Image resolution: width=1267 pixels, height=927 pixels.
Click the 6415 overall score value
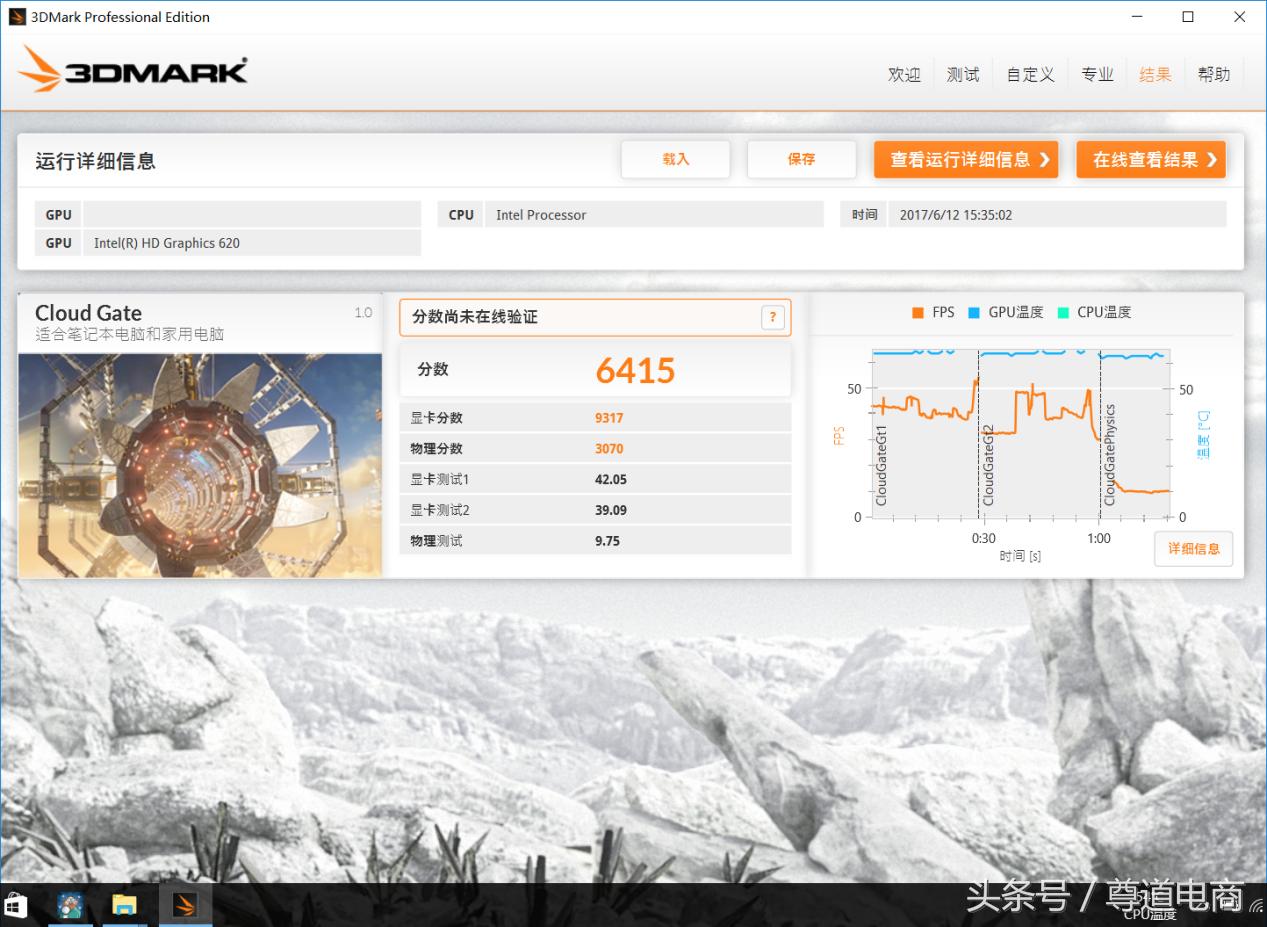(636, 371)
